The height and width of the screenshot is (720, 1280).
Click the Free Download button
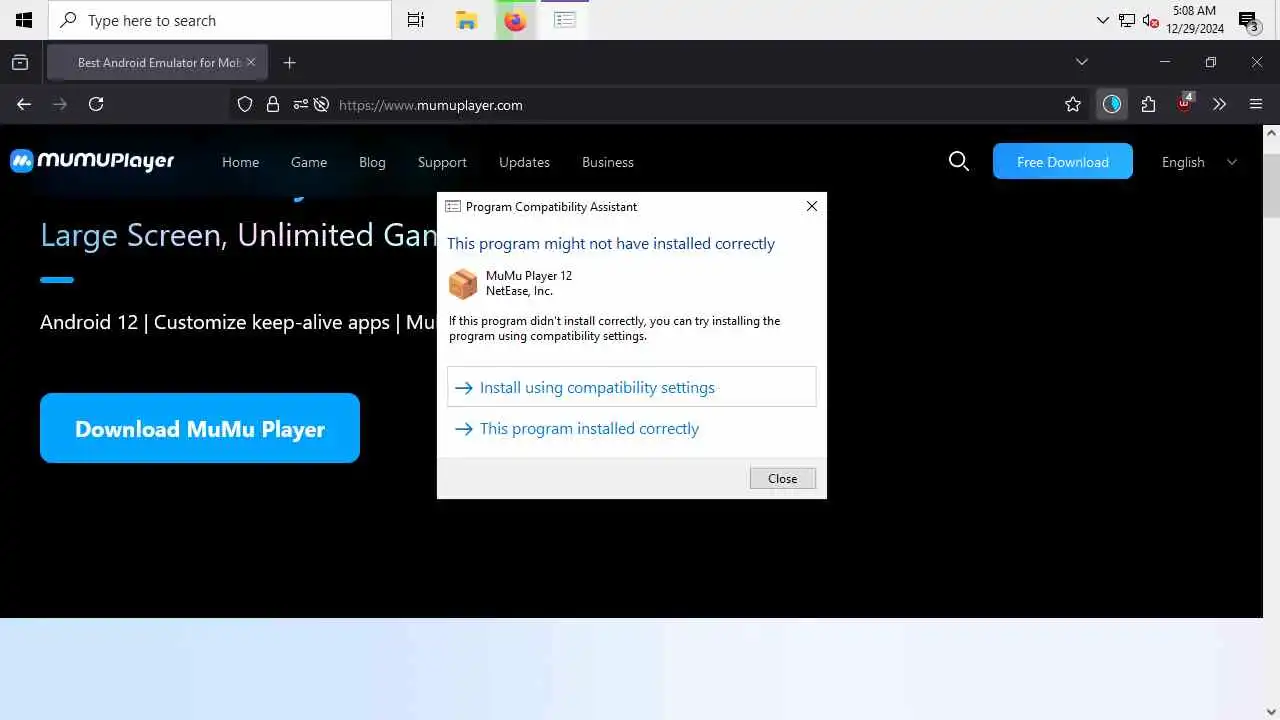pos(1062,161)
